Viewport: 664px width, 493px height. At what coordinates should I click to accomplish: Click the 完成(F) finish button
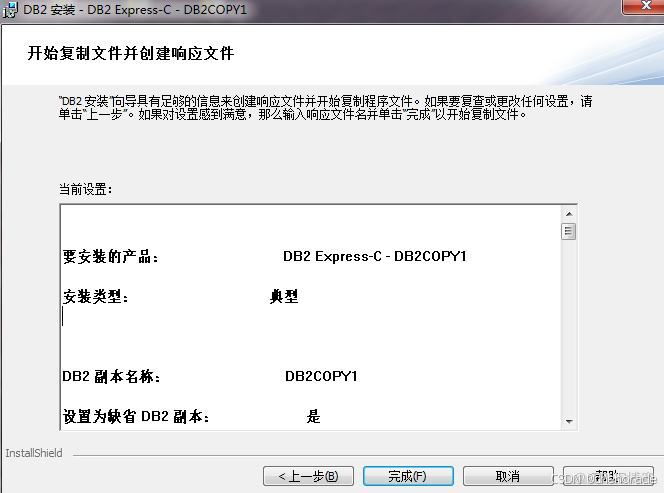click(x=408, y=476)
